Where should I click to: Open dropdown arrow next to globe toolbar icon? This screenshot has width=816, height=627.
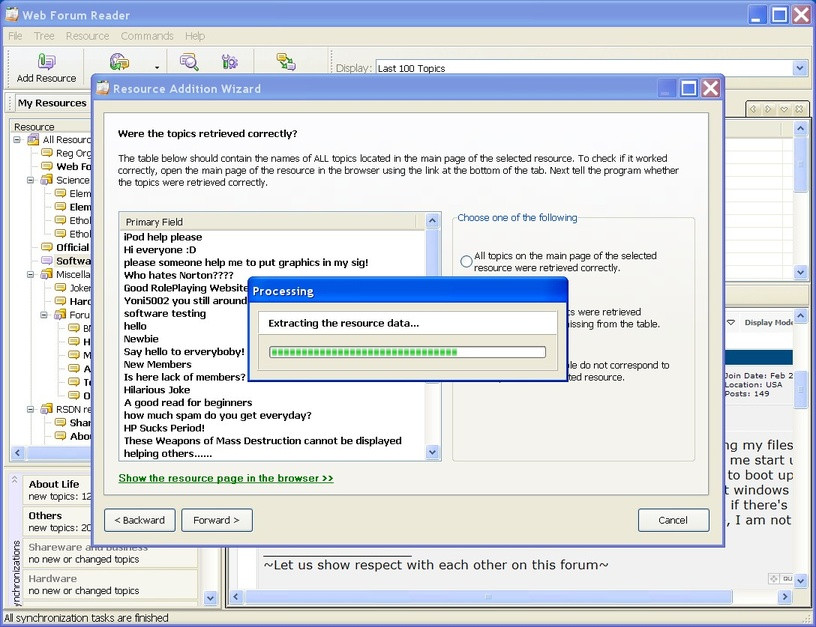tap(157, 68)
